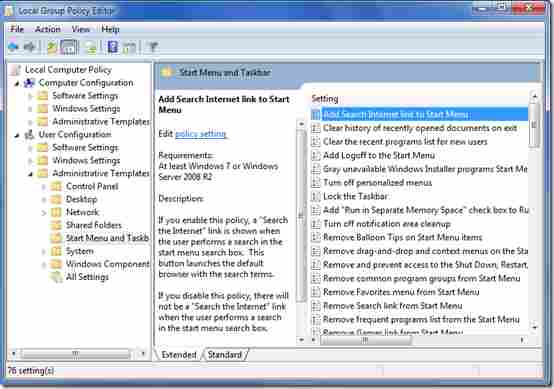Expand the Desktop folder arrow

click(44, 200)
